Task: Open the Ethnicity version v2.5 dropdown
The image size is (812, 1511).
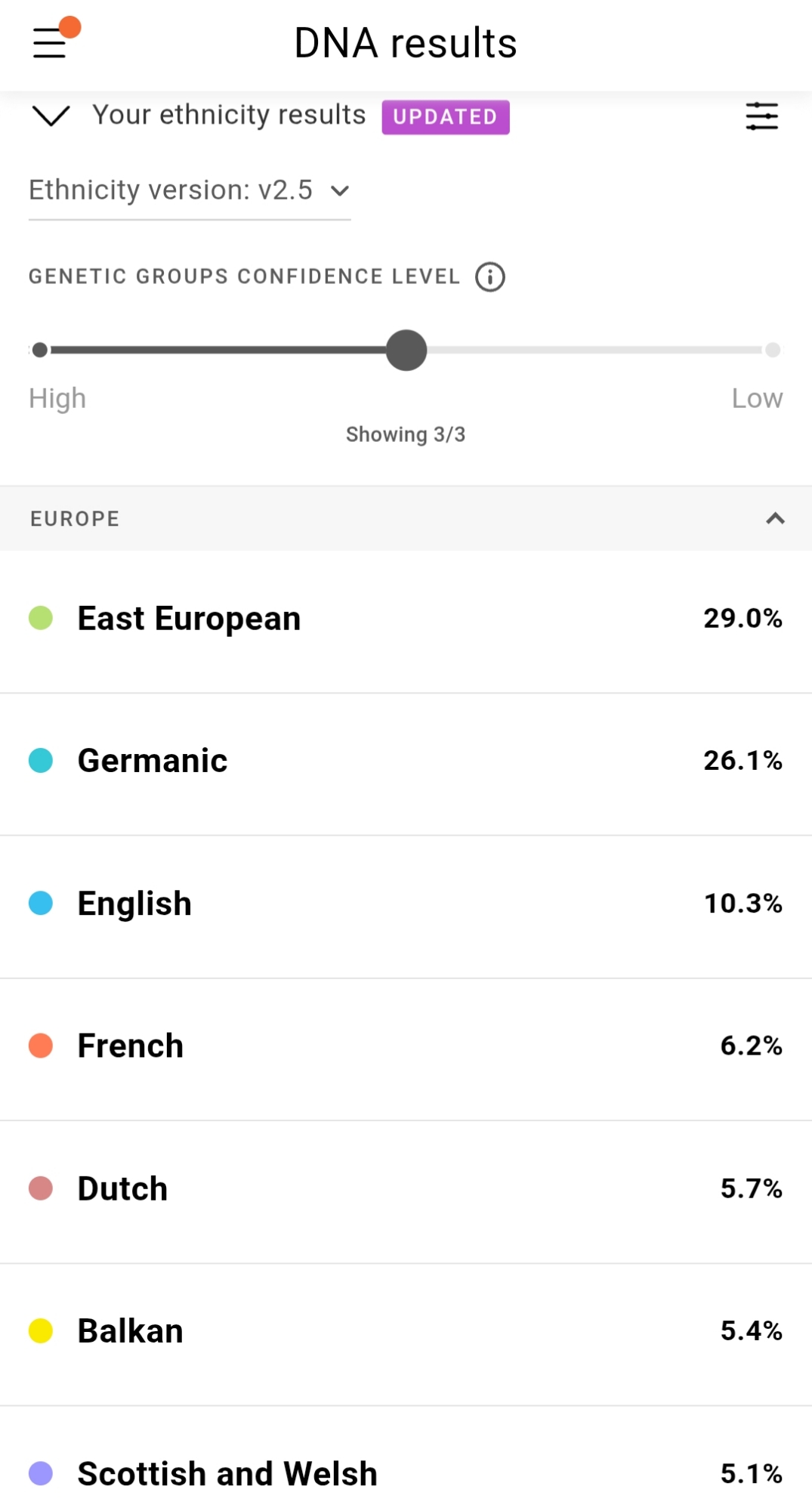Action: pyautogui.click(x=189, y=190)
